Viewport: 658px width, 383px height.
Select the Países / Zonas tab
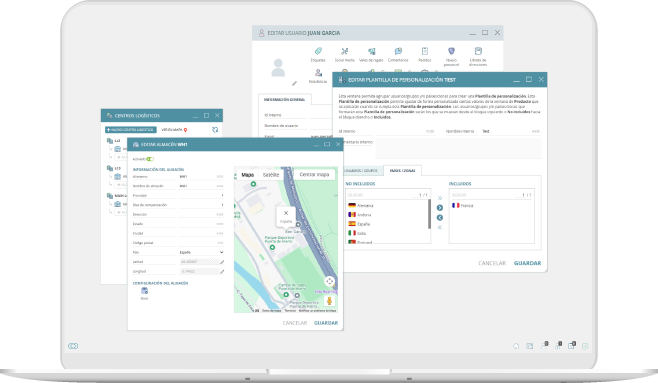point(402,170)
